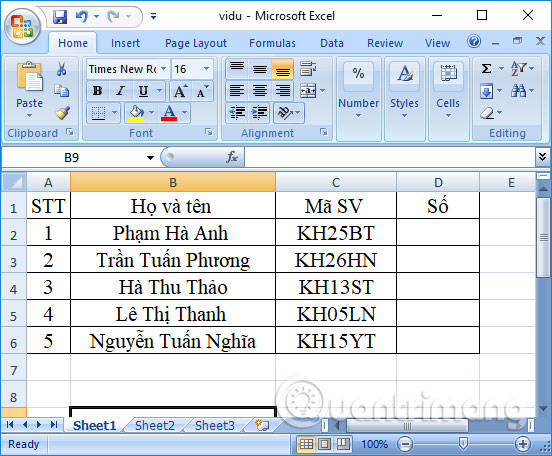Click the Fill down icon

pyautogui.click(x=486, y=92)
